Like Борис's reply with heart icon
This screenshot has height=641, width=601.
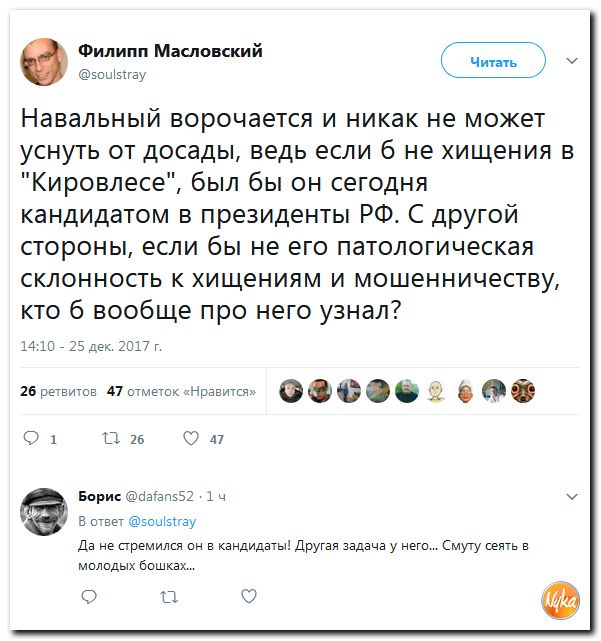coord(248,596)
